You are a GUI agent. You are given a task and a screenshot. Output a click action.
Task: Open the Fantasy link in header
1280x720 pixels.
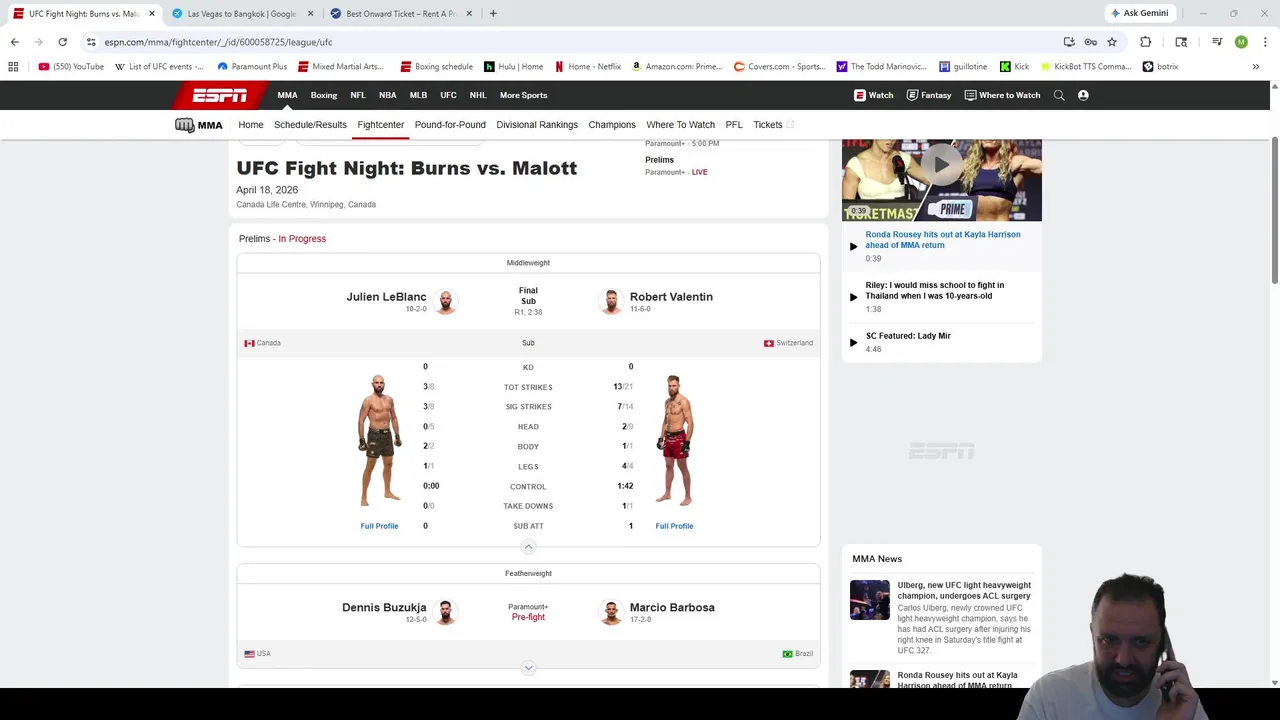(929, 95)
